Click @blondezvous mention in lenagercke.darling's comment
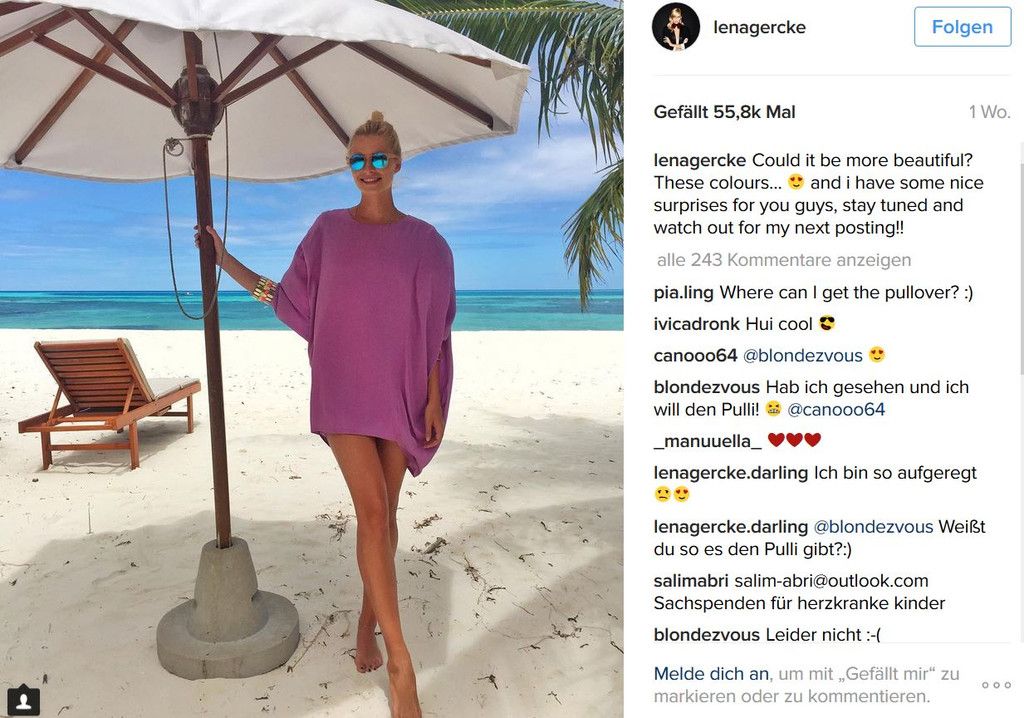 (x=872, y=527)
